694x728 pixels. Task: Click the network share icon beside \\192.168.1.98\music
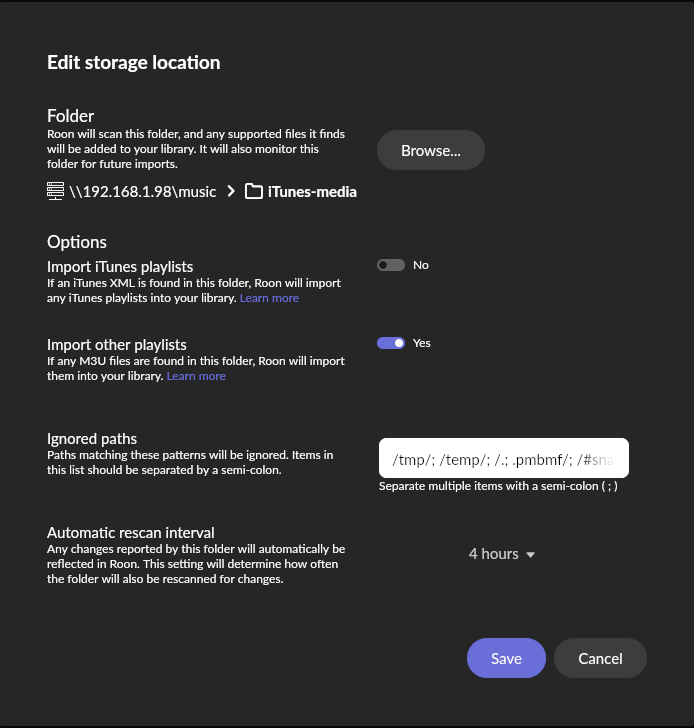point(56,191)
